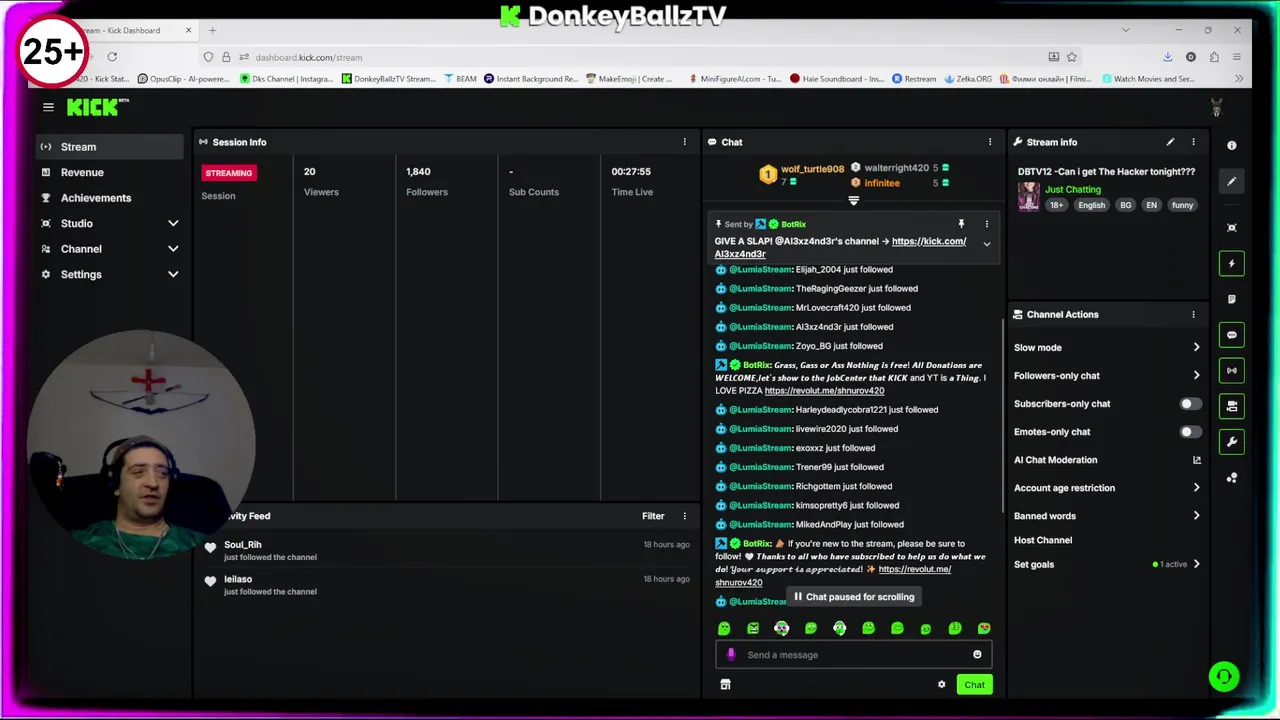
Task: Open the emoji picker in message box
Action: (x=977, y=655)
